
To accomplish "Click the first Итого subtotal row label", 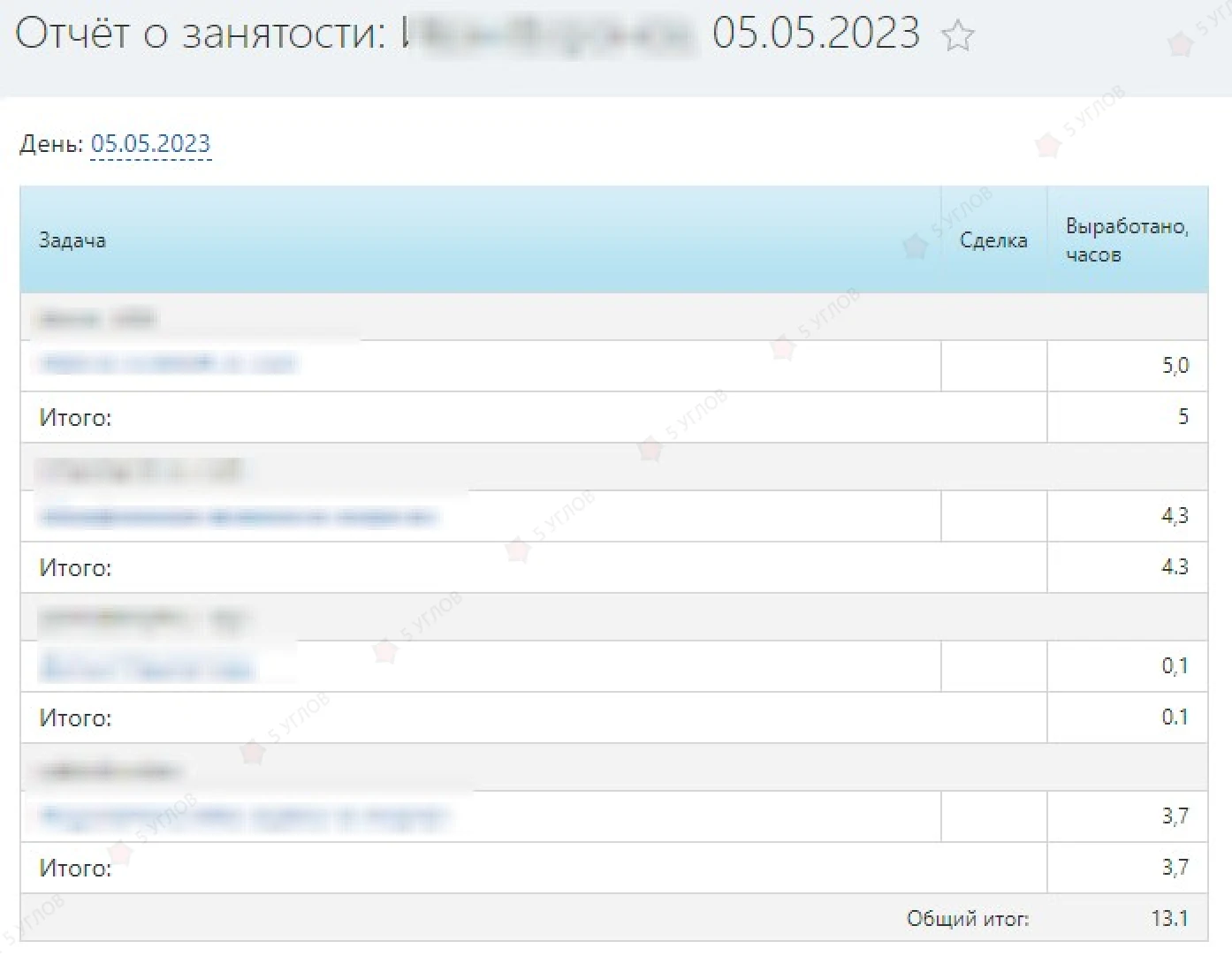I will pyautogui.click(x=75, y=417).
